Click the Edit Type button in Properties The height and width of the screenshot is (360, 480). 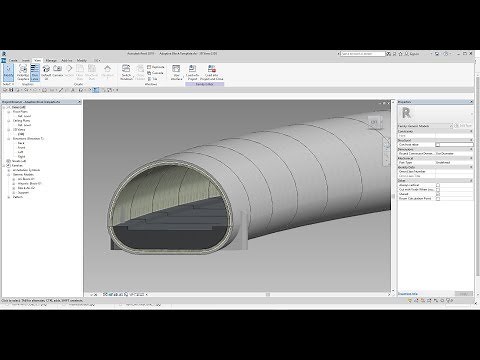[463, 126]
